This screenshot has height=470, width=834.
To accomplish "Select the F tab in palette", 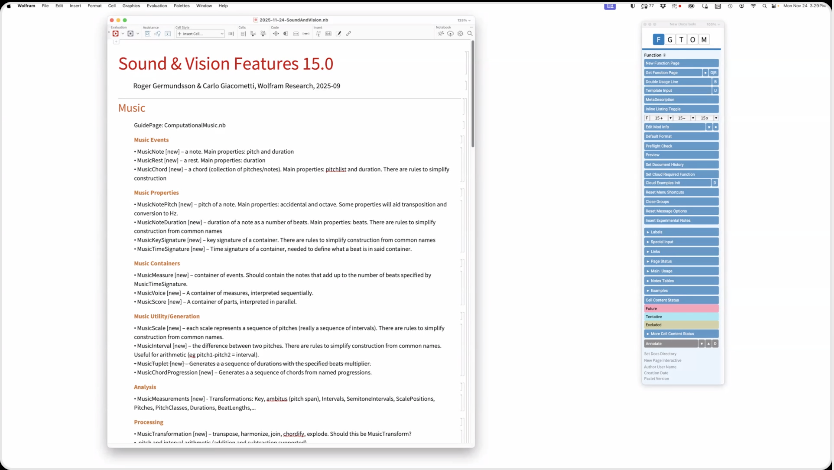I will pyautogui.click(x=658, y=40).
